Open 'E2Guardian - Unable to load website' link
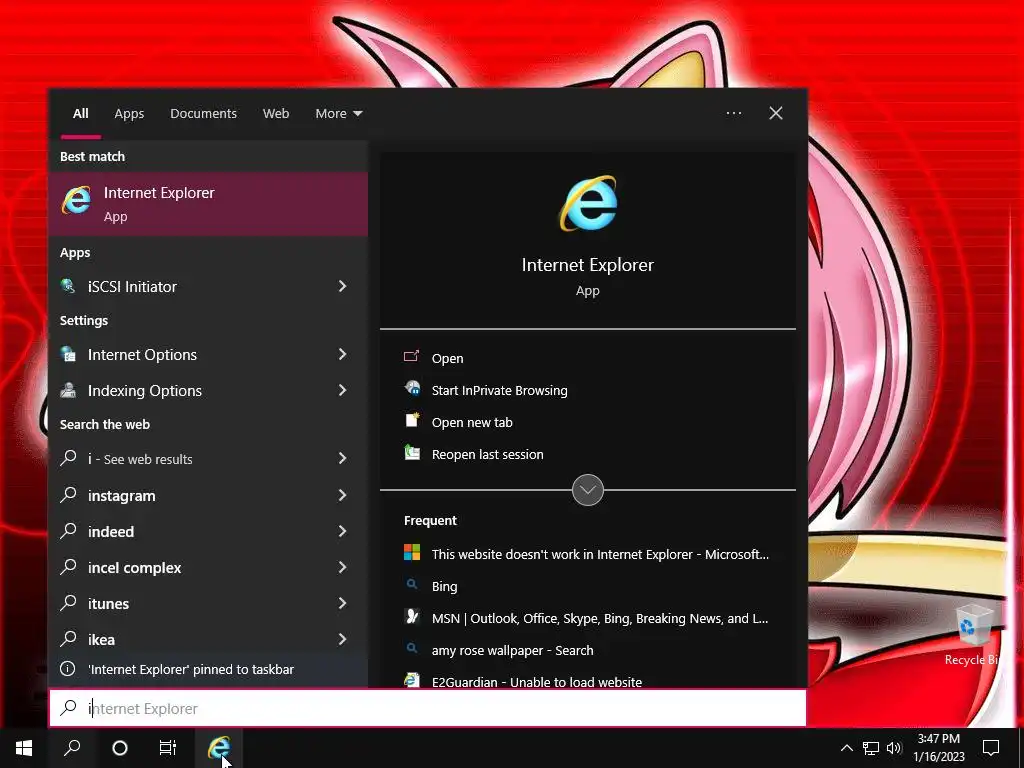The width and height of the screenshot is (1024, 768). (x=537, y=681)
